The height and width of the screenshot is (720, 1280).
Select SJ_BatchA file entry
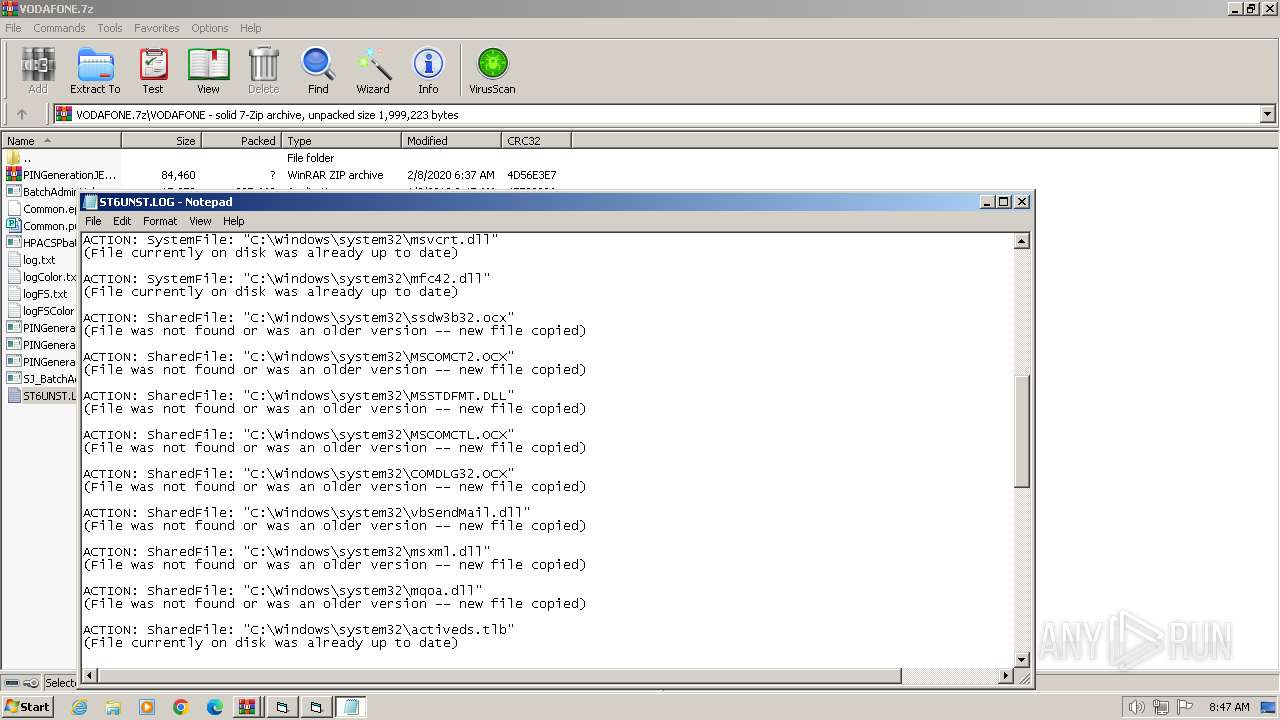(42, 379)
